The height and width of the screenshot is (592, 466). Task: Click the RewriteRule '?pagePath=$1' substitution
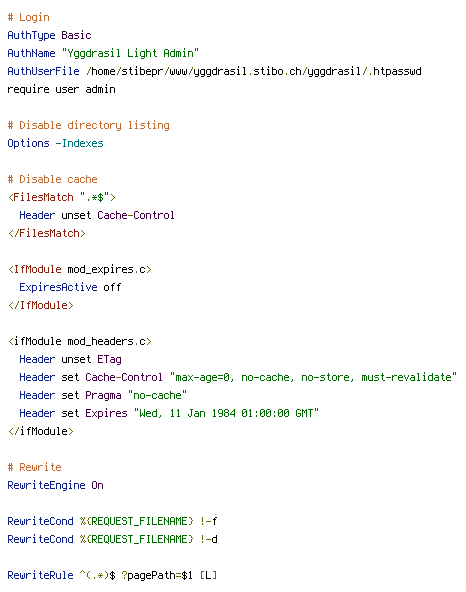[x=157, y=575]
